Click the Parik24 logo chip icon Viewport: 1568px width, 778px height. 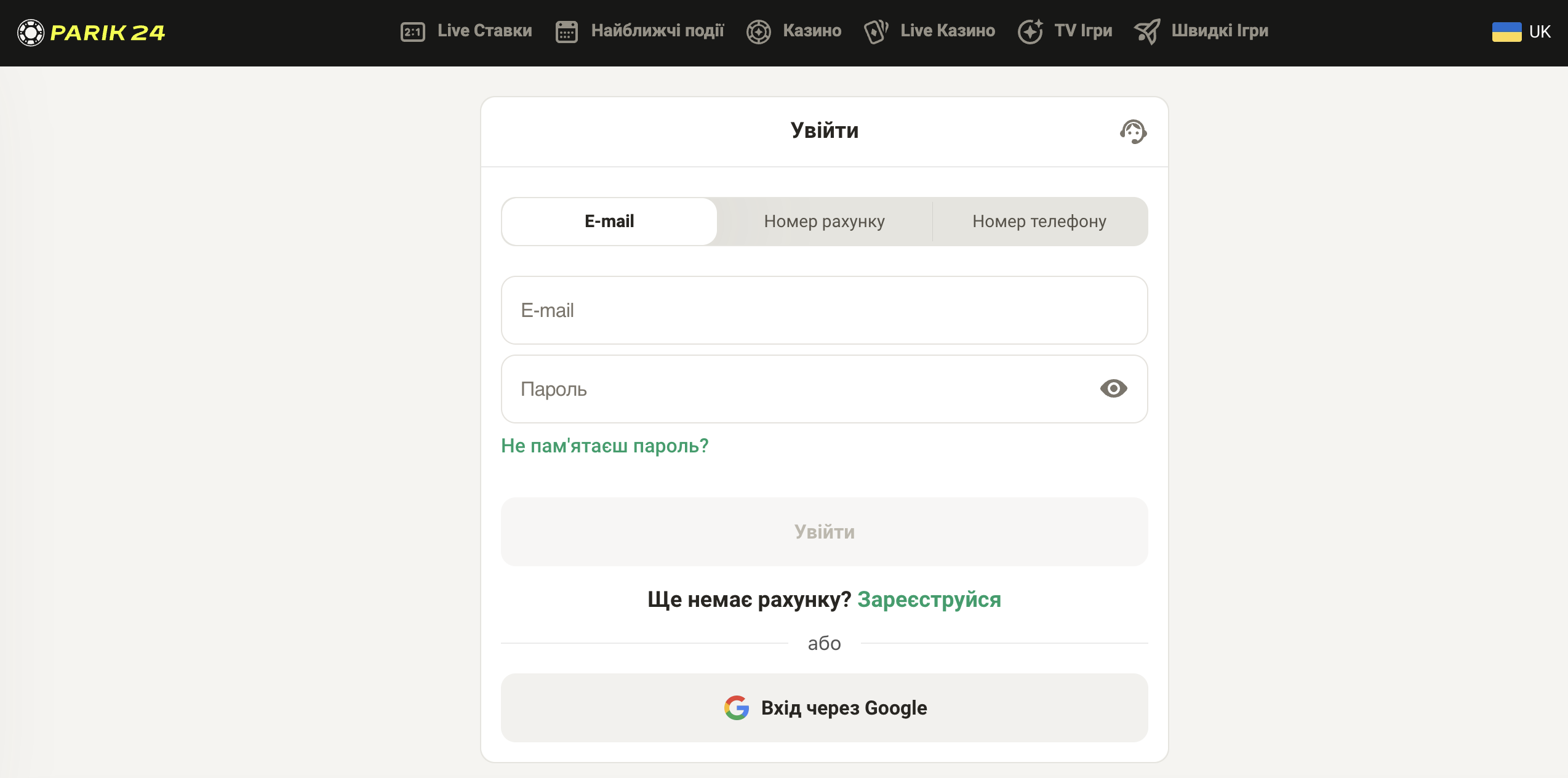click(x=31, y=33)
